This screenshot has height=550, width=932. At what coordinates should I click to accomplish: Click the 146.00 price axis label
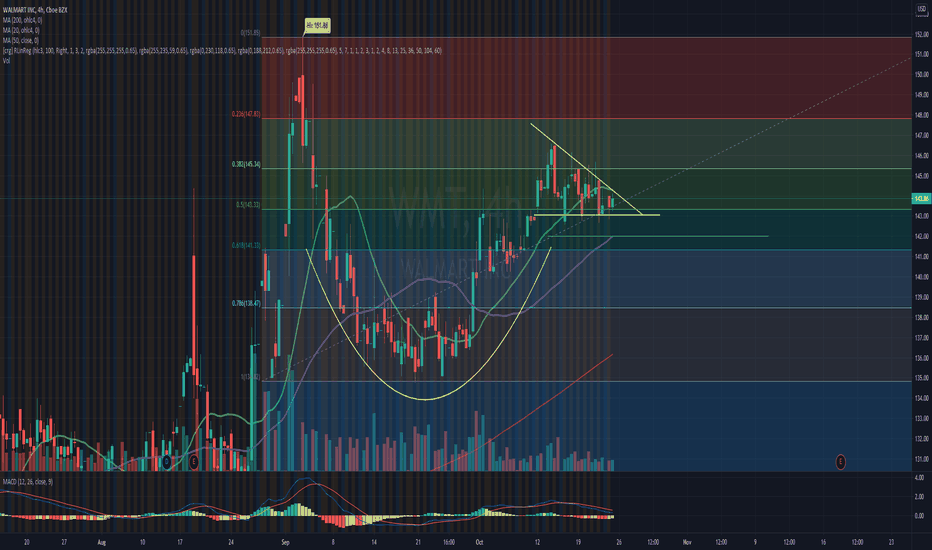click(922, 156)
